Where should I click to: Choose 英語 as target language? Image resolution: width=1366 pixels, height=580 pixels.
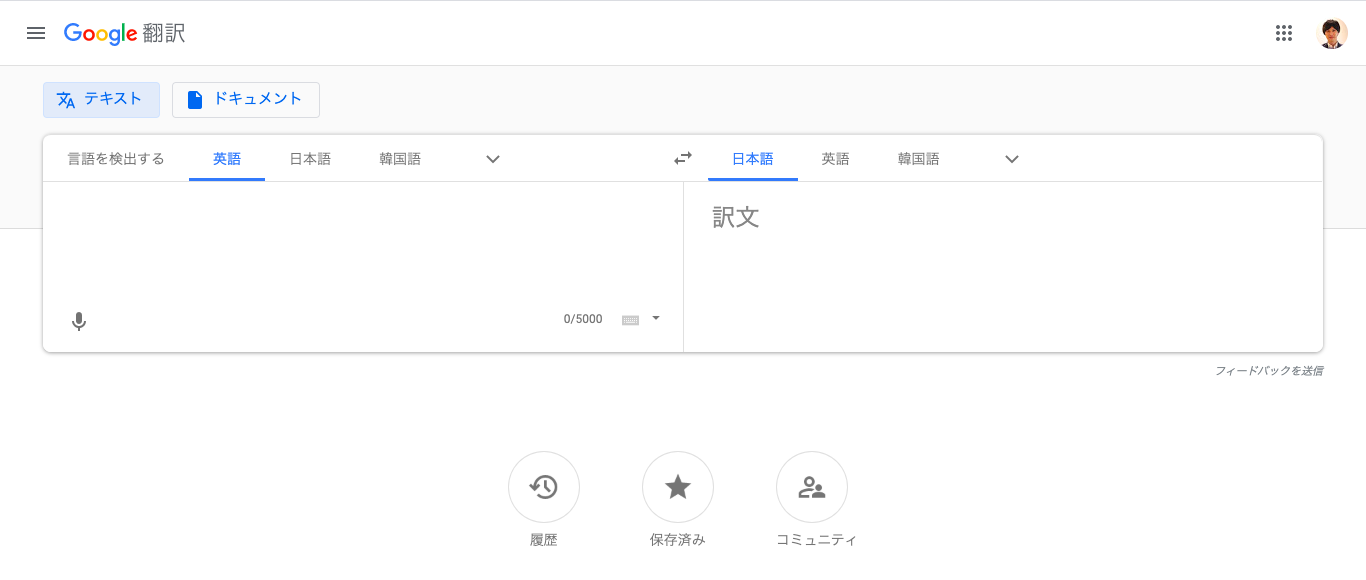click(x=835, y=159)
